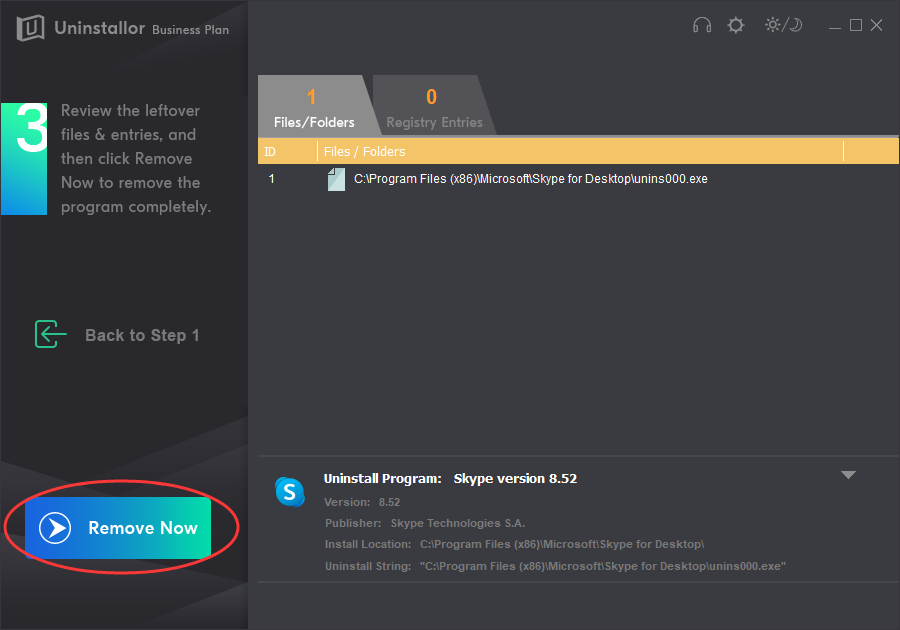Maximize the Uninstallor window

pos(855,25)
